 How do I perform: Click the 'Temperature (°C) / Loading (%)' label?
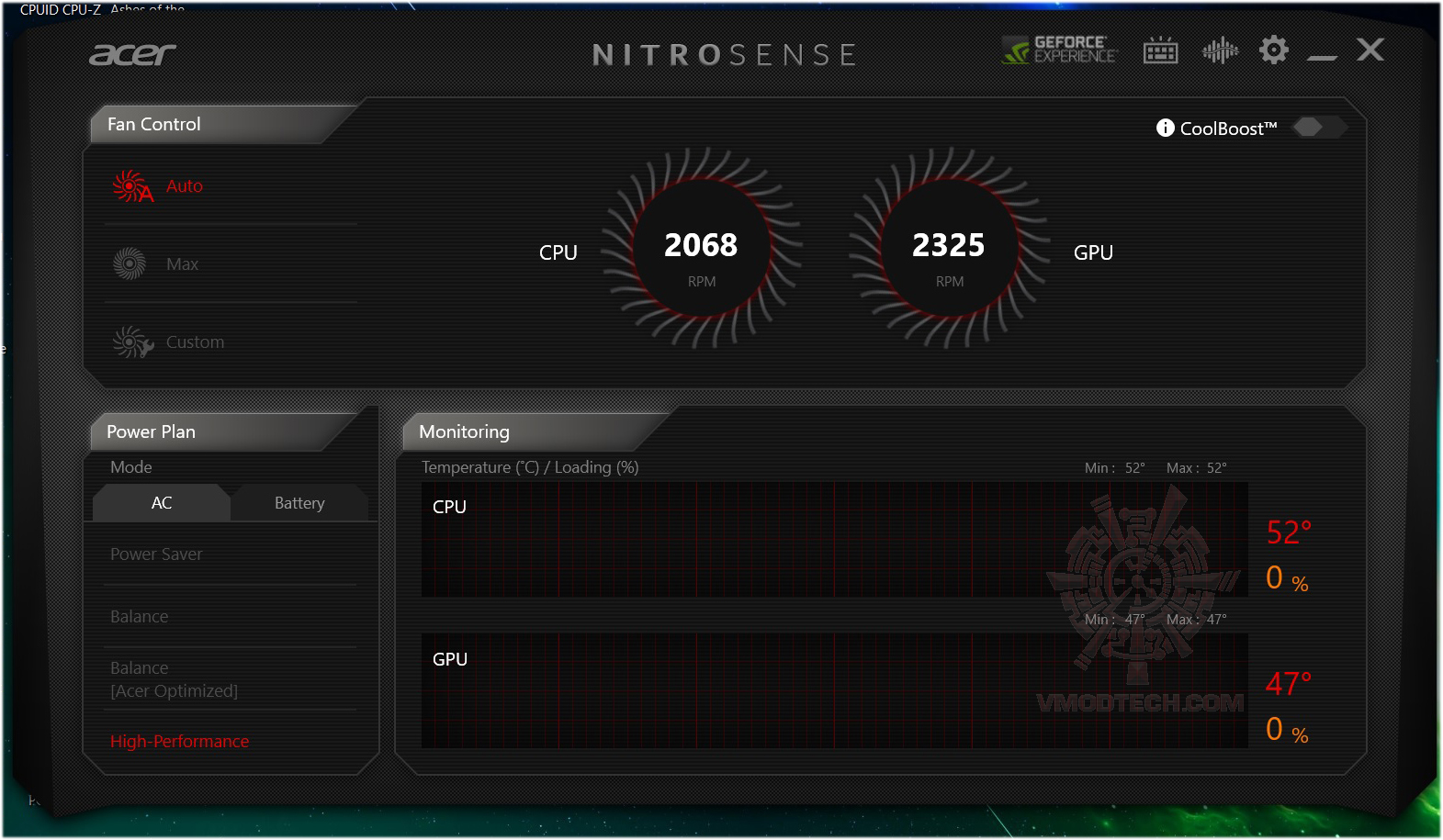(530, 467)
